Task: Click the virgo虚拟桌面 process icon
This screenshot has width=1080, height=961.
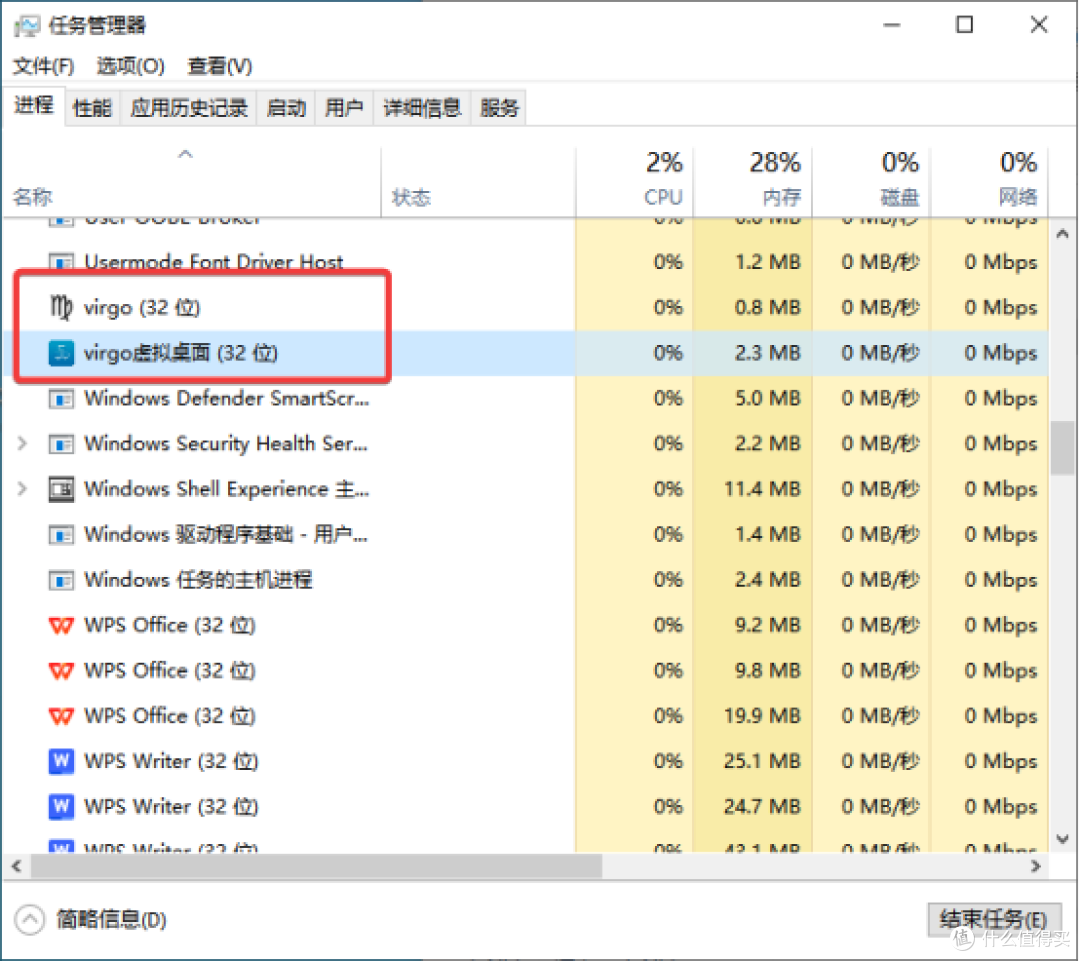Action: click(x=61, y=353)
